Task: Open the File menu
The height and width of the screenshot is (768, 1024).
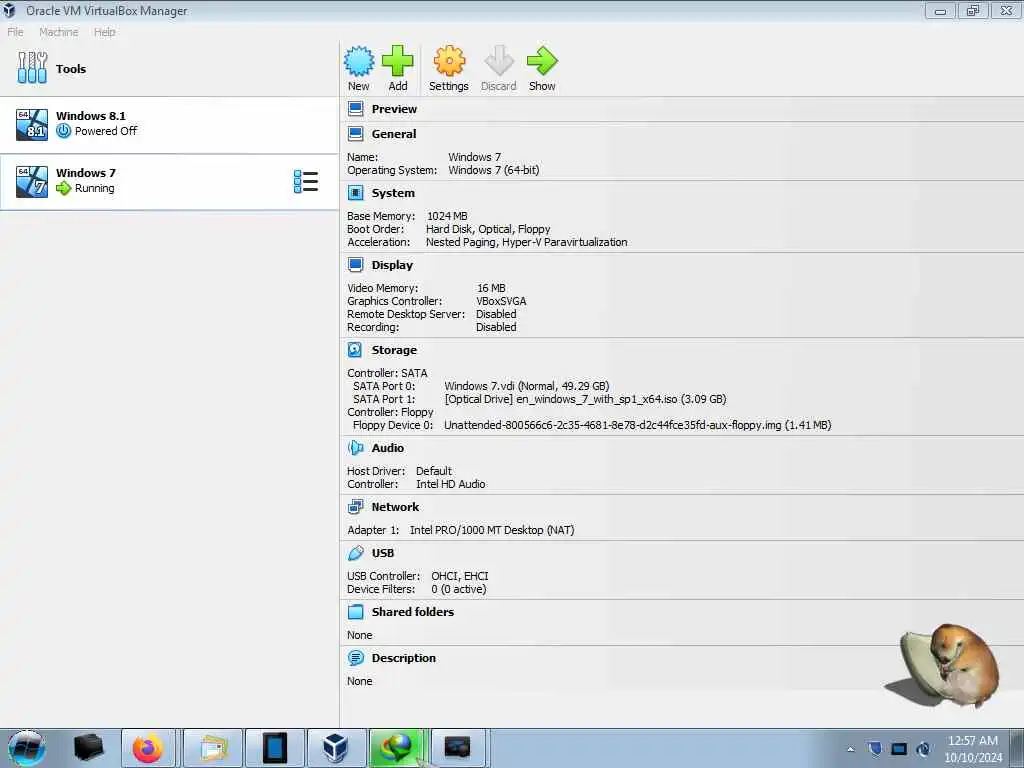Action: pos(15,32)
